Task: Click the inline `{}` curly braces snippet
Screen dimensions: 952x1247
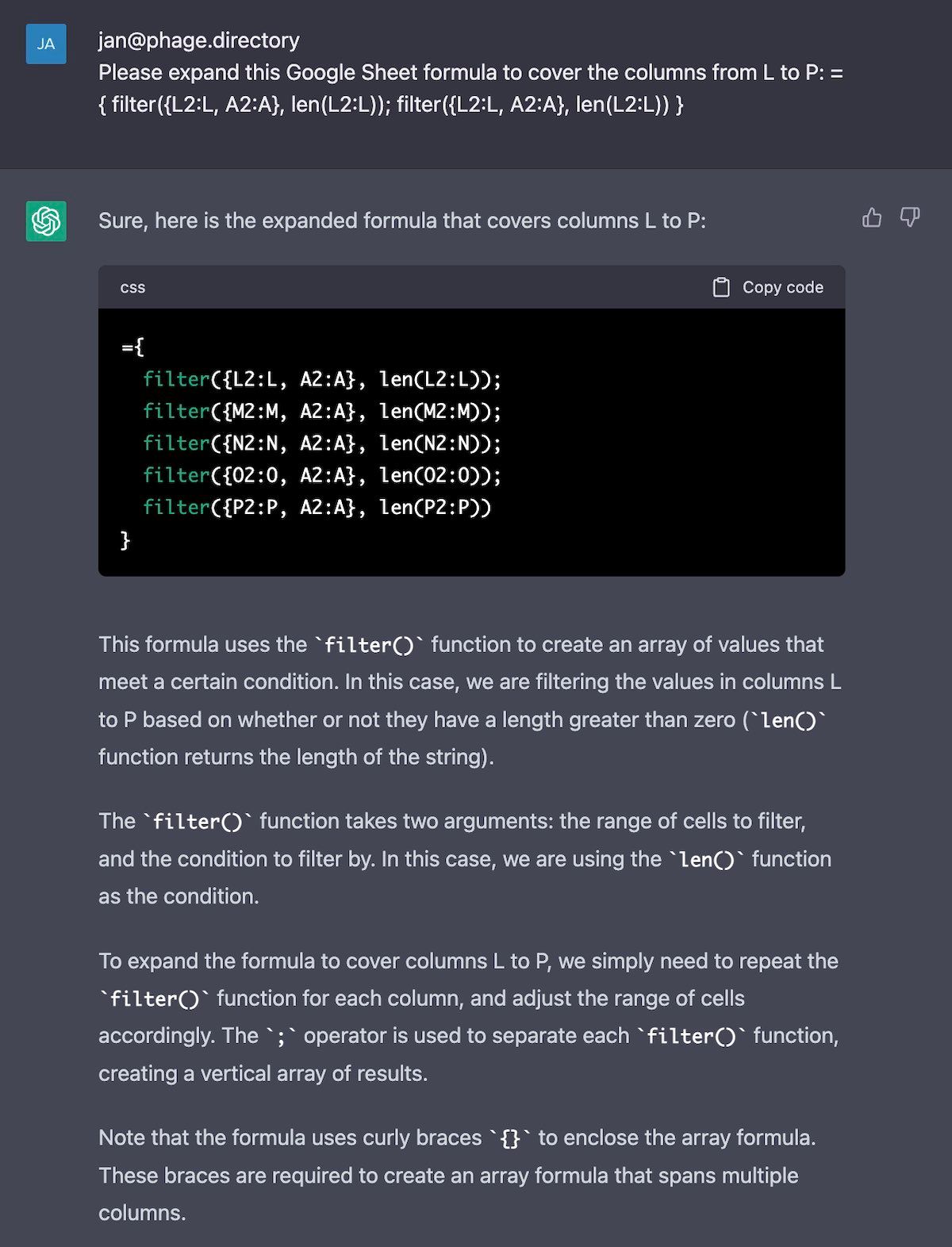Action: click(x=510, y=1138)
